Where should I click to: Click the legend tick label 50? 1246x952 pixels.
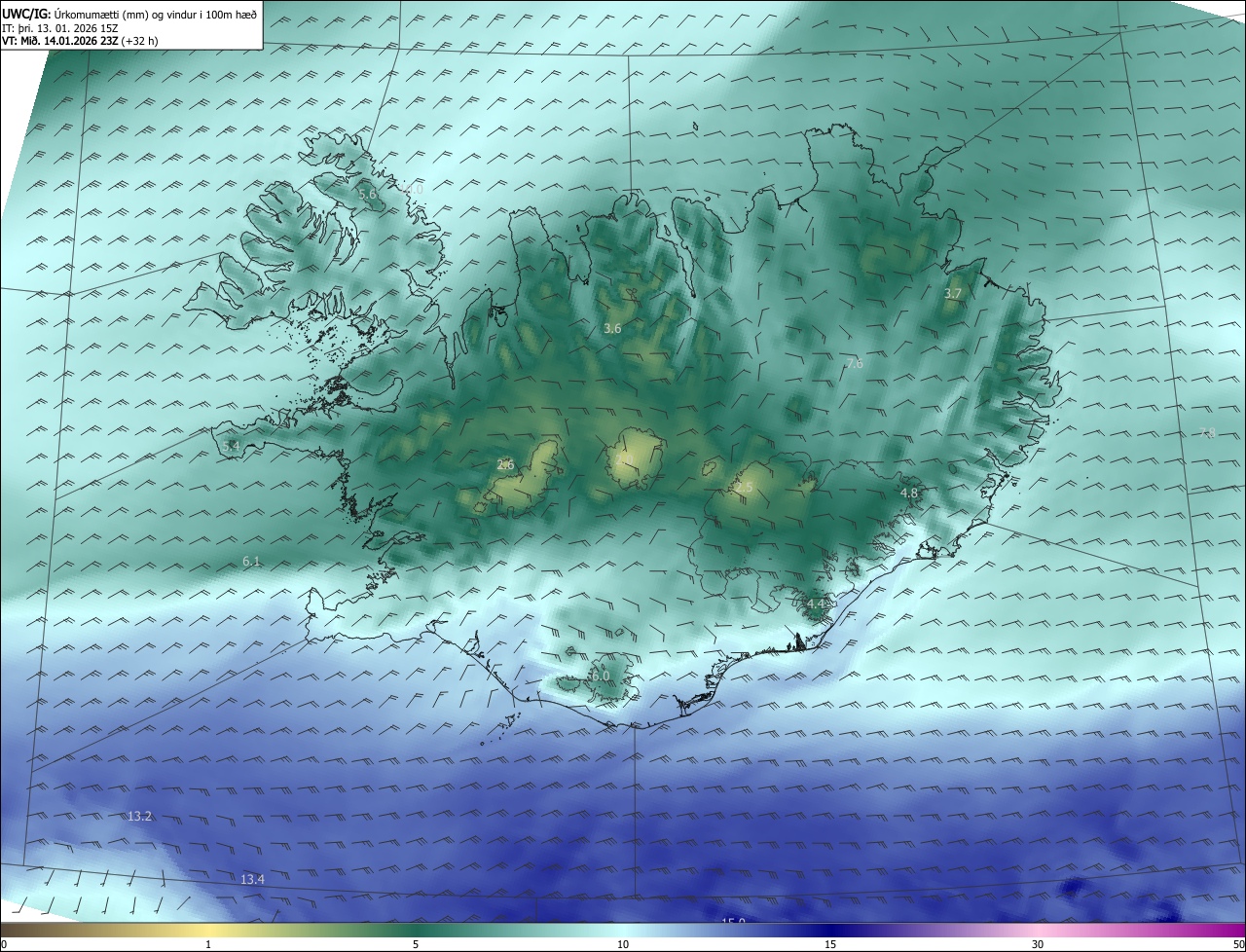click(1238, 944)
